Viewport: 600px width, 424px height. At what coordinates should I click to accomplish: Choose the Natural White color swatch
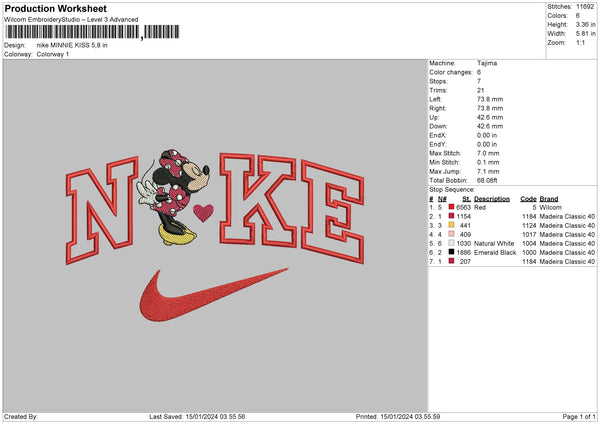452,243
